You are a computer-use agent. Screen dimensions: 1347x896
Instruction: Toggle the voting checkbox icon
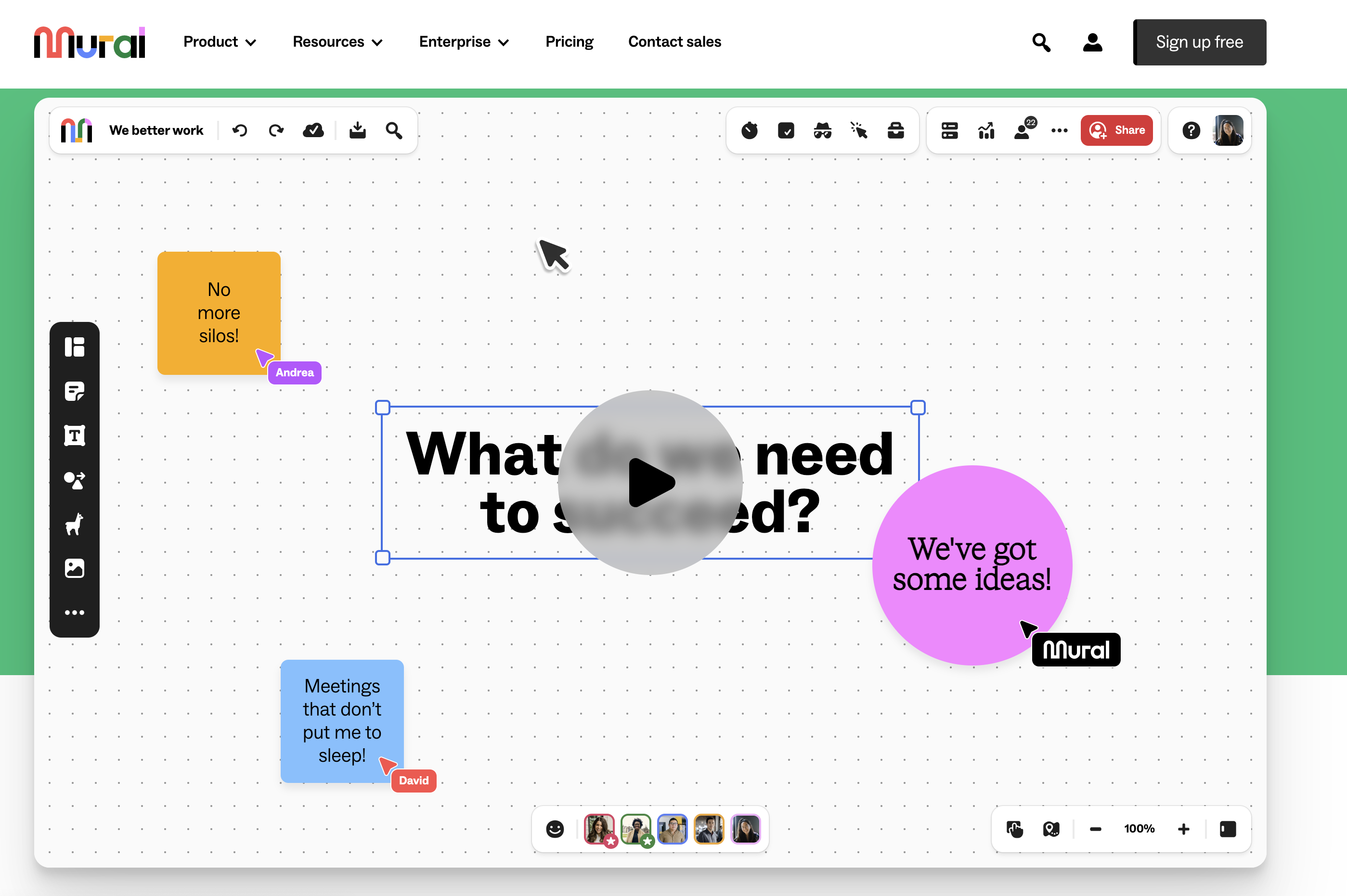pos(786,131)
